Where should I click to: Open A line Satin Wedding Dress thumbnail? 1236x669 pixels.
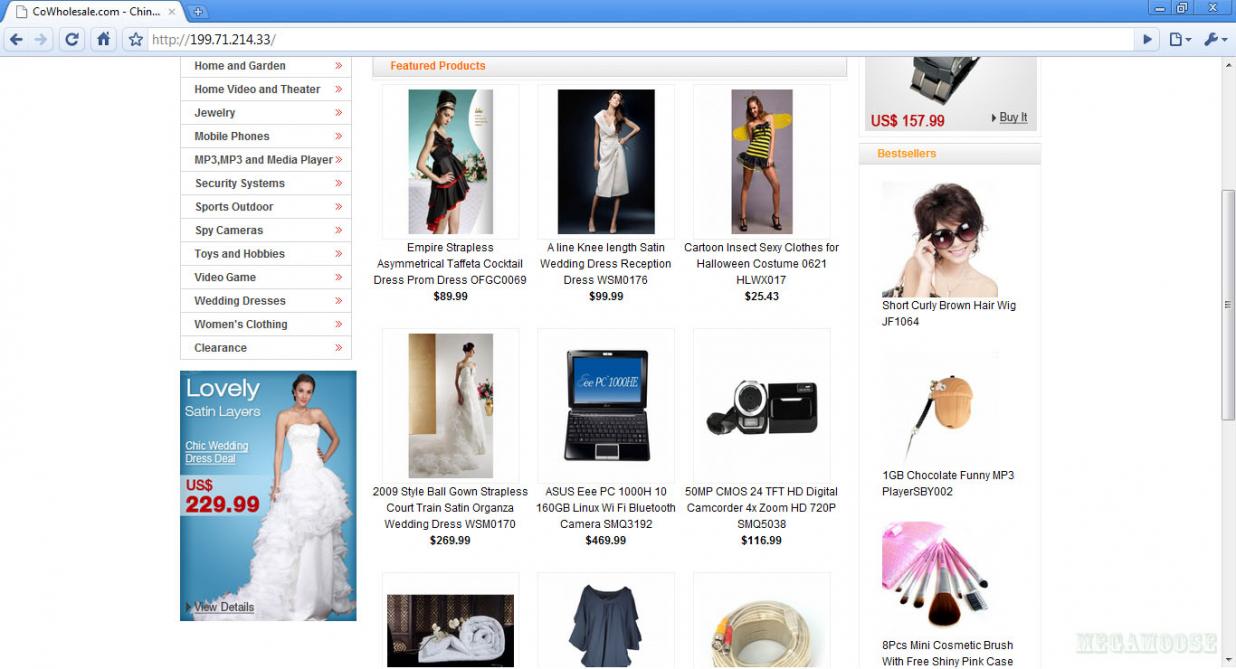click(606, 162)
